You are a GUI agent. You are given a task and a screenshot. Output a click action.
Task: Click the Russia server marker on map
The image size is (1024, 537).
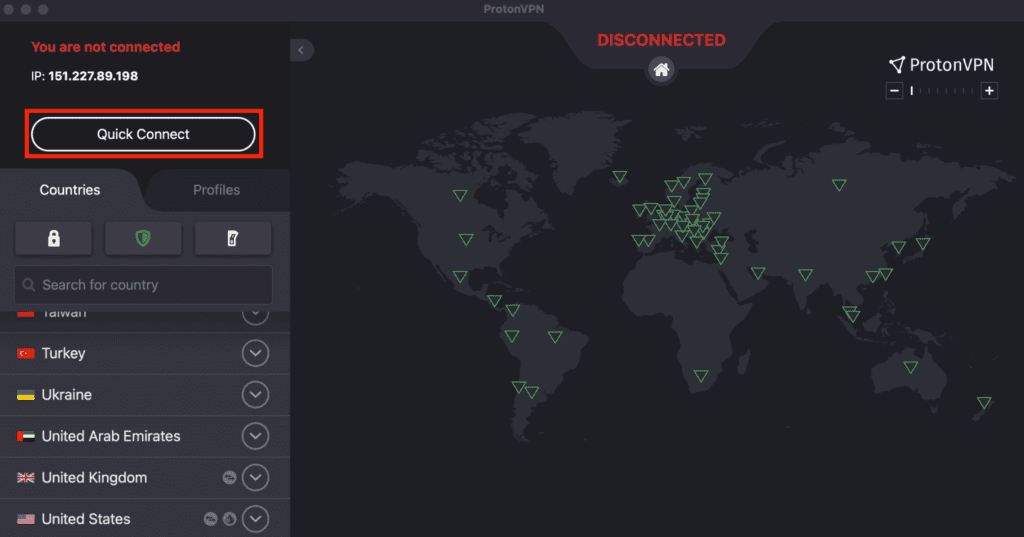839,185
